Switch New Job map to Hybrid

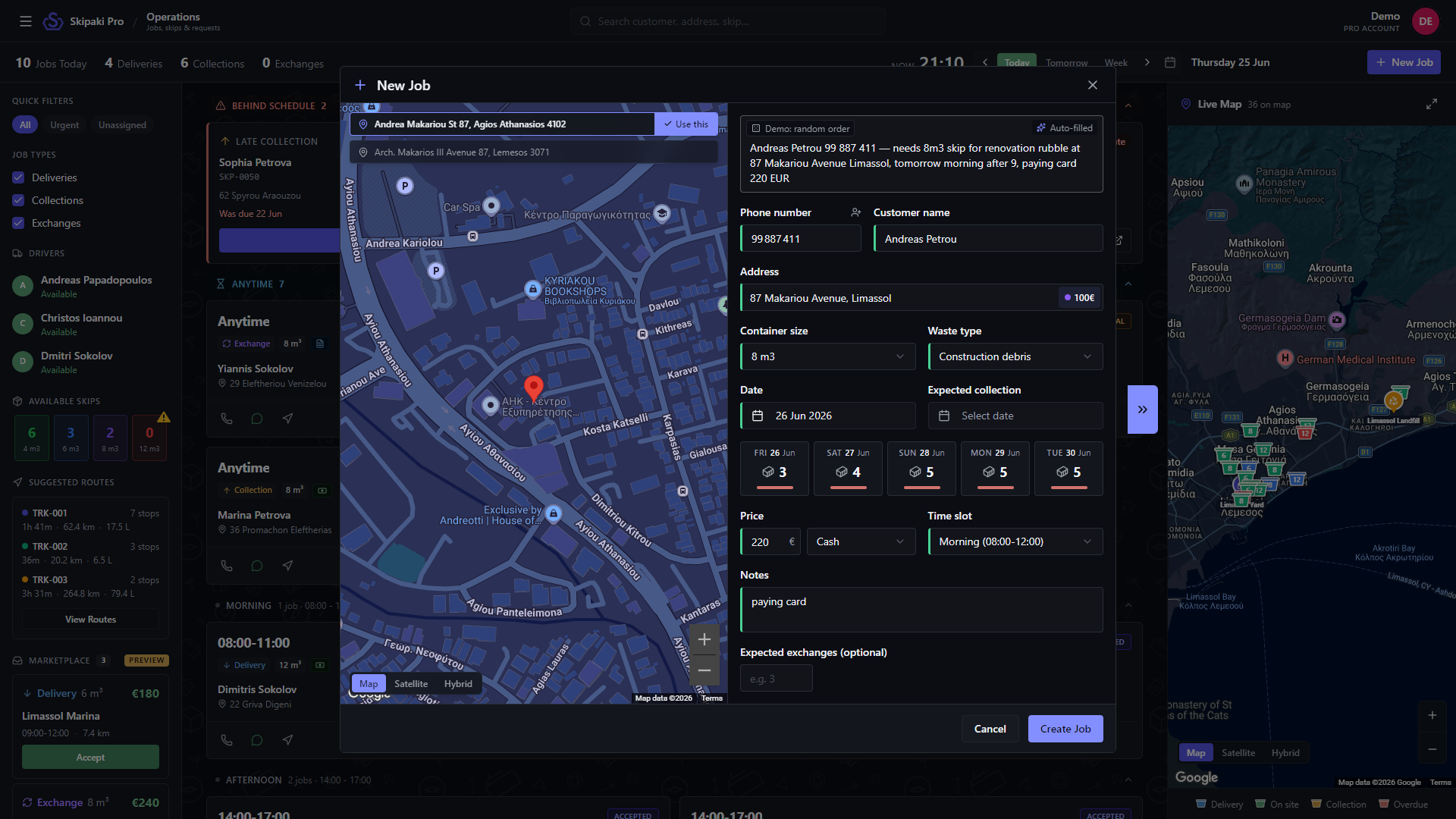click(x=458, y=683)
